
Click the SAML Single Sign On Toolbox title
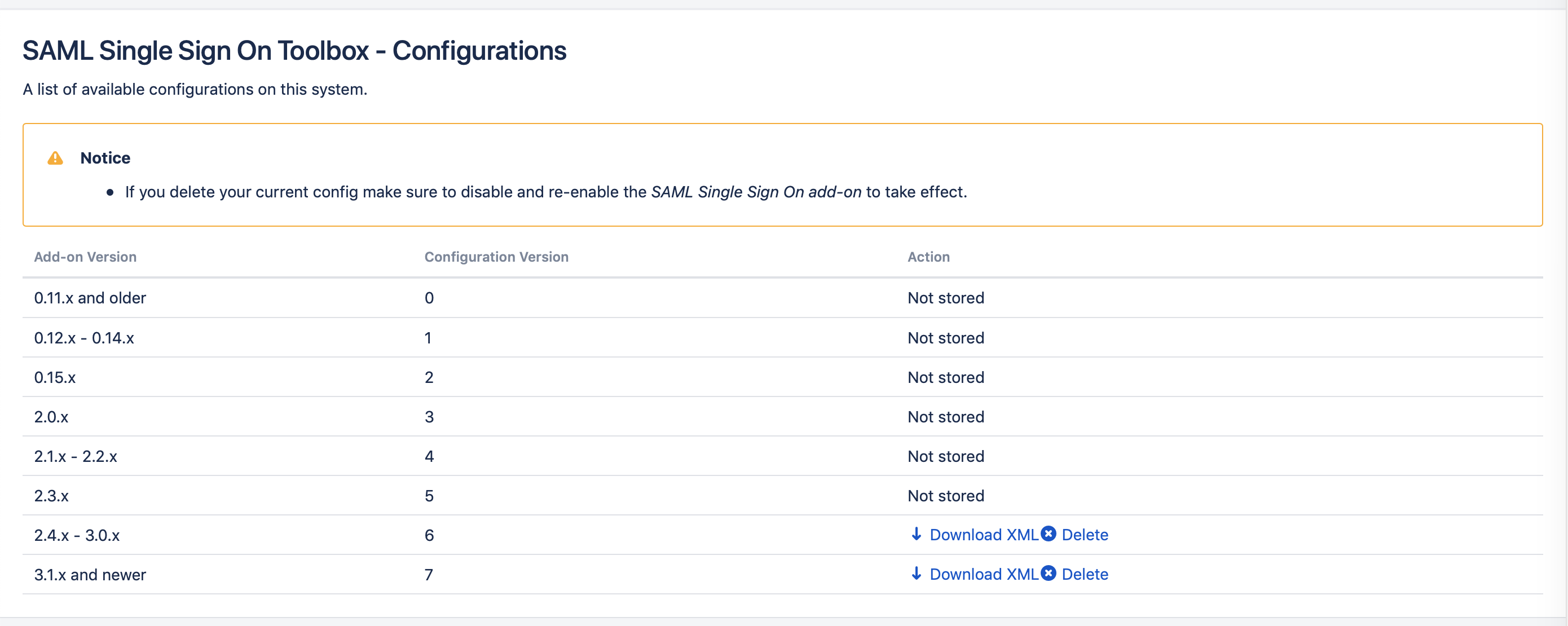point(294,51)
